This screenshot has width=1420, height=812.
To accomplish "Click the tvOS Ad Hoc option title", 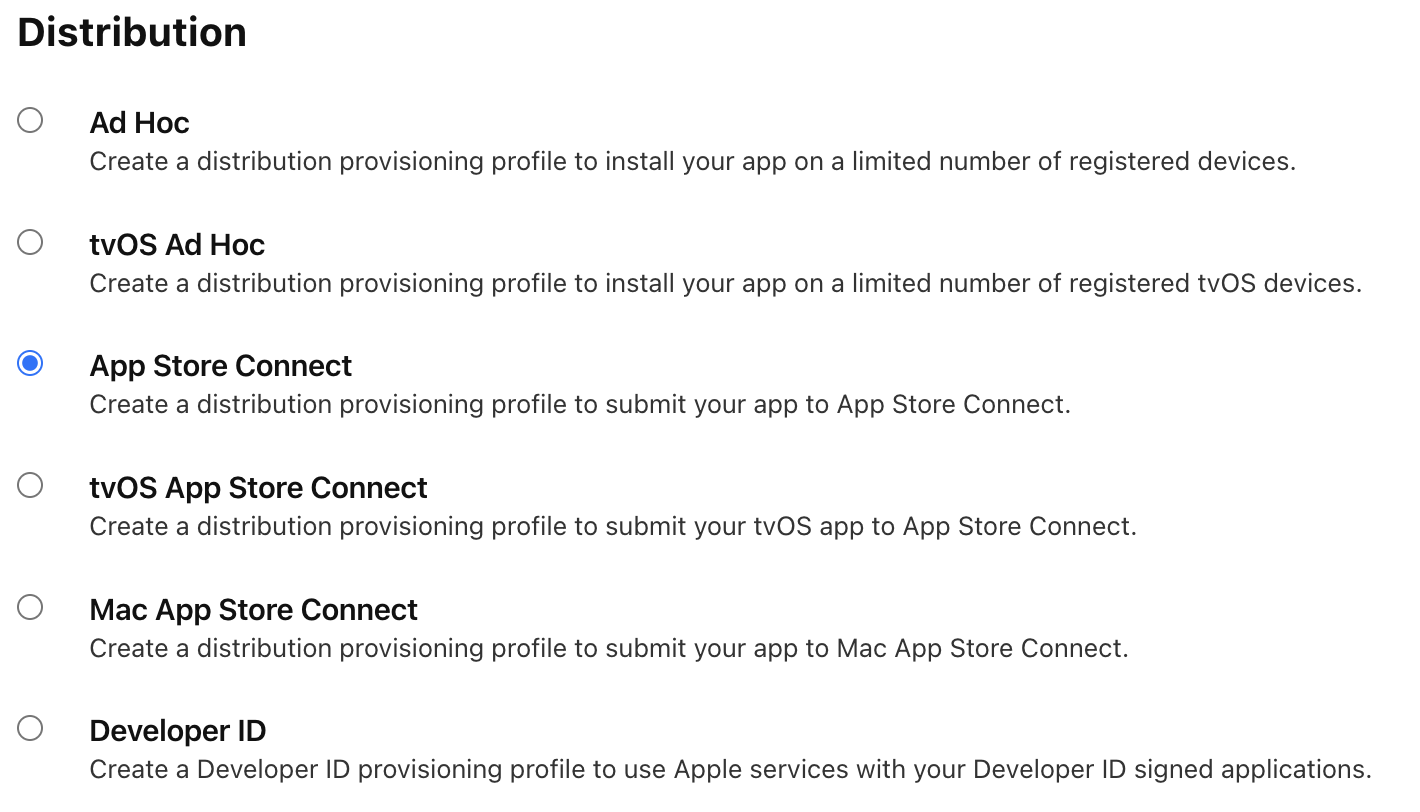I will coord(177,245).
